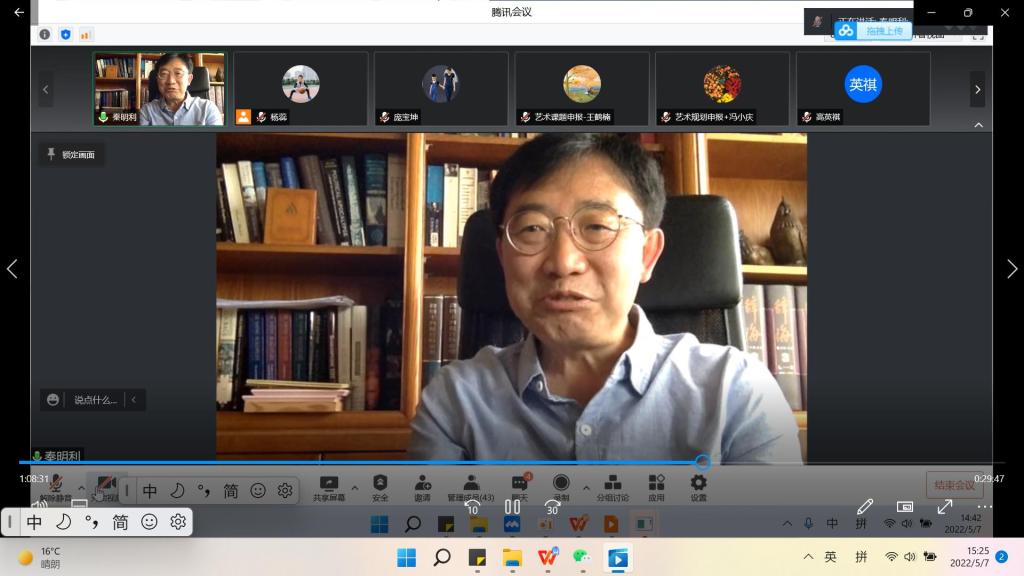Screen dimensions: 1024x576
Task: Toggle 锁定画面 pin video
Action: 71,154
